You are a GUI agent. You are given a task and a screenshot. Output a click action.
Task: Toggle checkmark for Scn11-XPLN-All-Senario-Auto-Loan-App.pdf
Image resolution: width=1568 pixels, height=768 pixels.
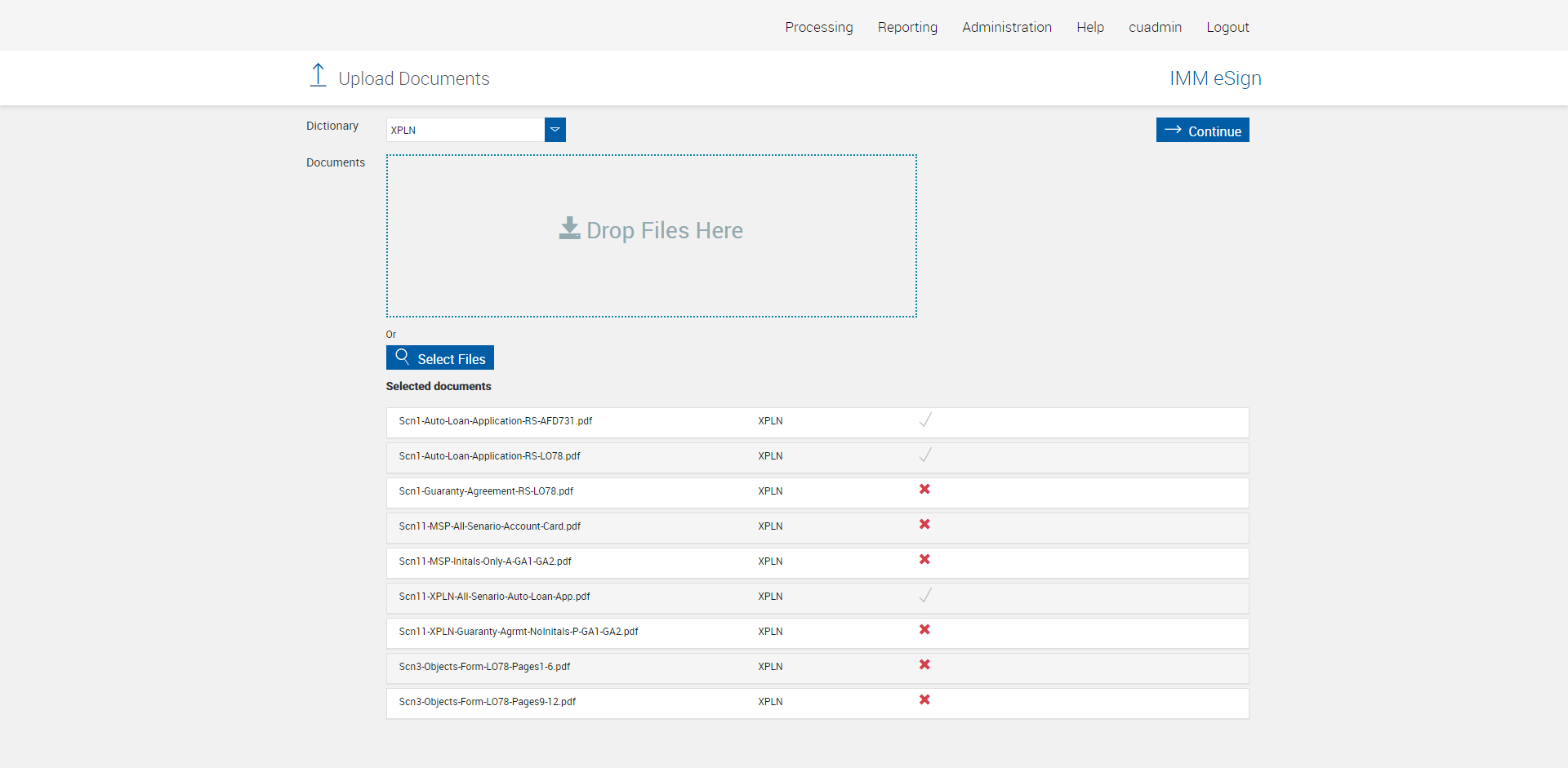coord(924,596)
